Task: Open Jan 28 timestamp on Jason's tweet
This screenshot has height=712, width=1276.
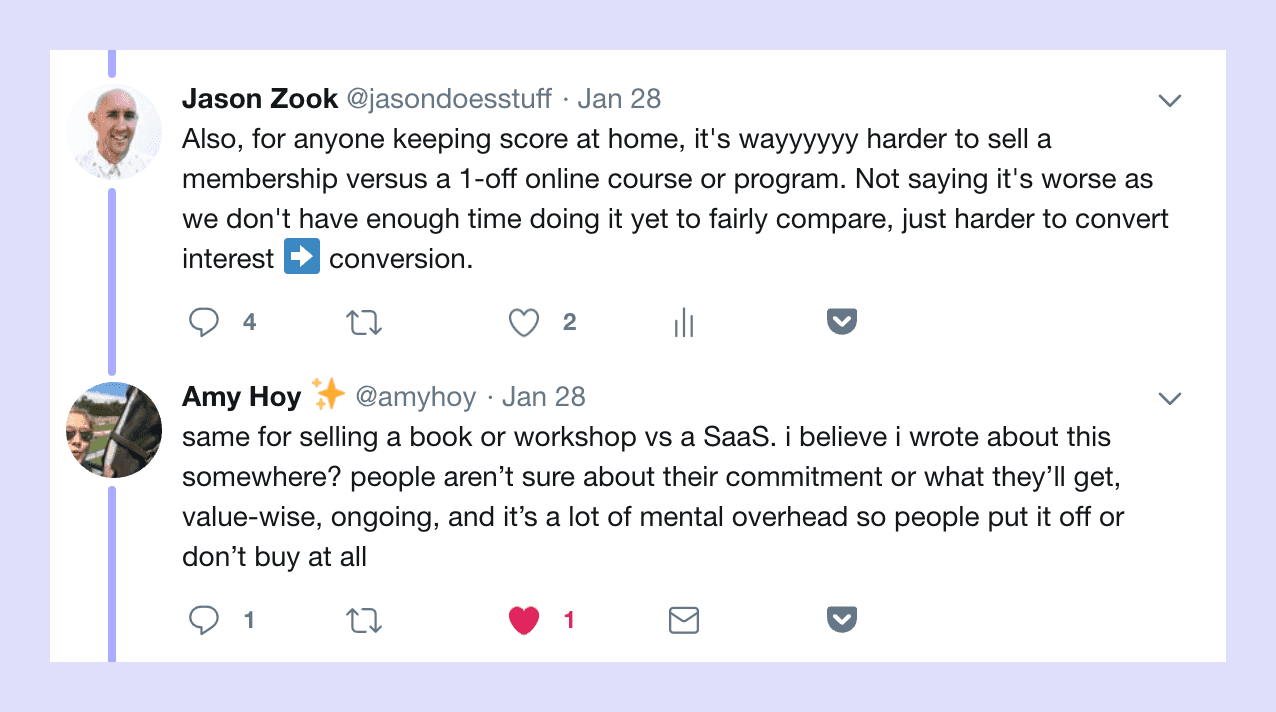Action: coord(620,99)
